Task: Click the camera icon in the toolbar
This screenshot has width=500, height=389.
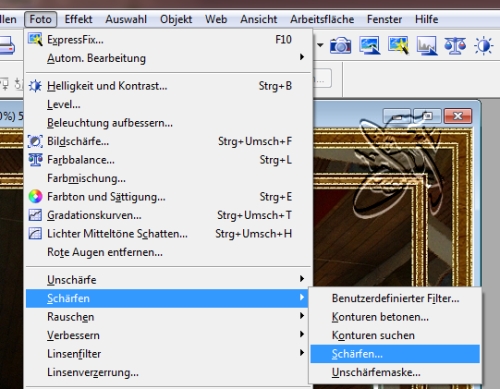Action: [x=340, y=46]
